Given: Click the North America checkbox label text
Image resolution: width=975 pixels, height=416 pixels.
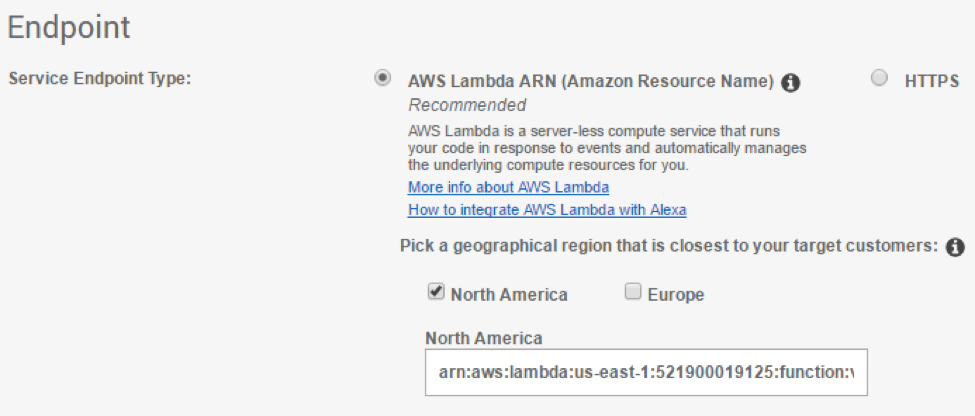Looking at the screenshot, I should coord(509,295).
